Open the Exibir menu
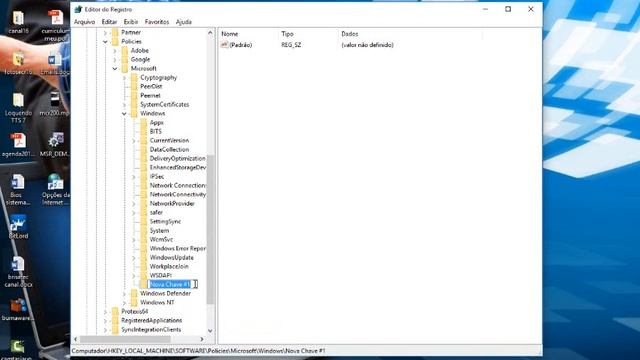This screenshot has width=640, height=360. (131, 22)
